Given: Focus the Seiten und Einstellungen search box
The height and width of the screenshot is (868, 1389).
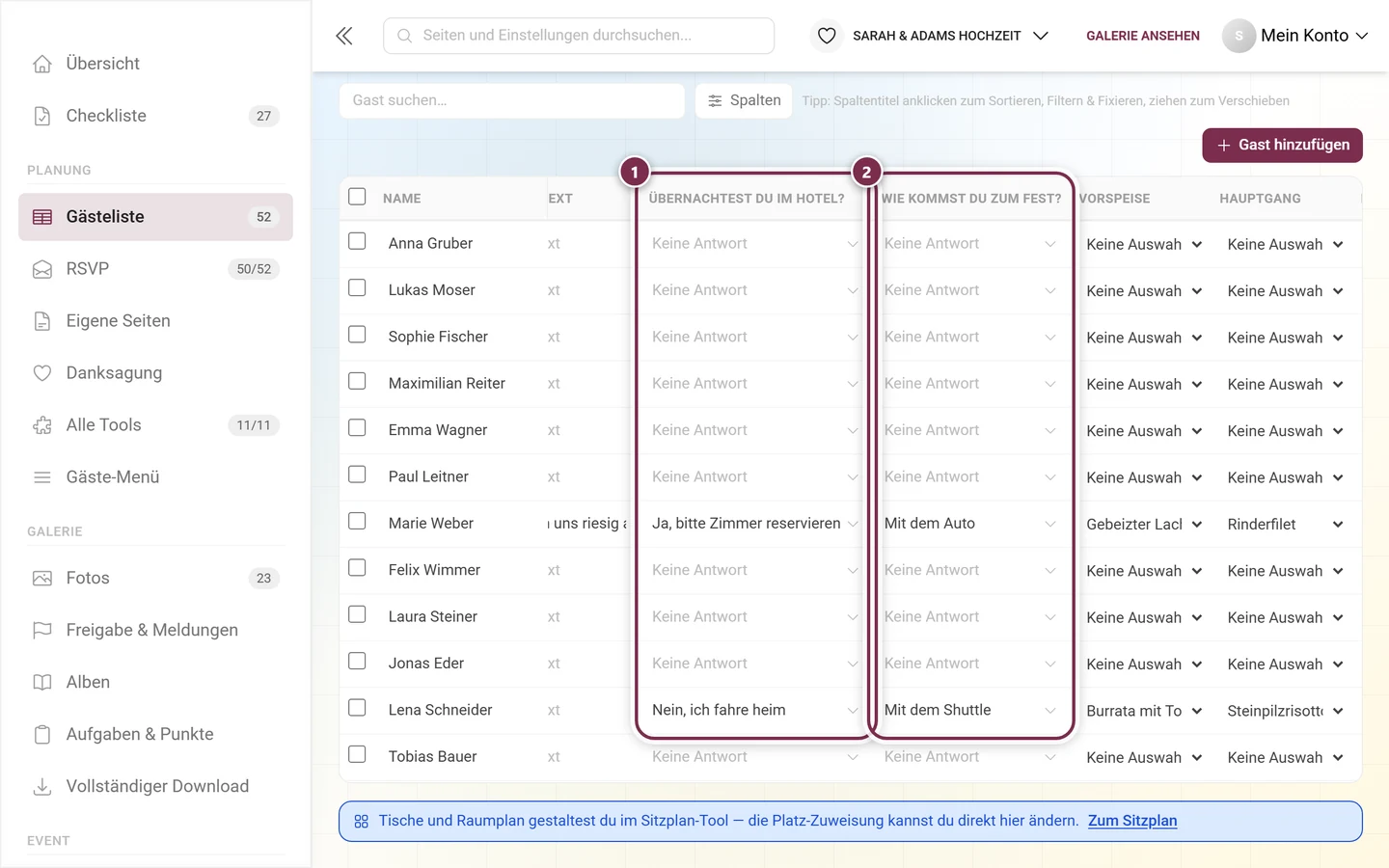Looking at the screenshot, I should point(579,36).
